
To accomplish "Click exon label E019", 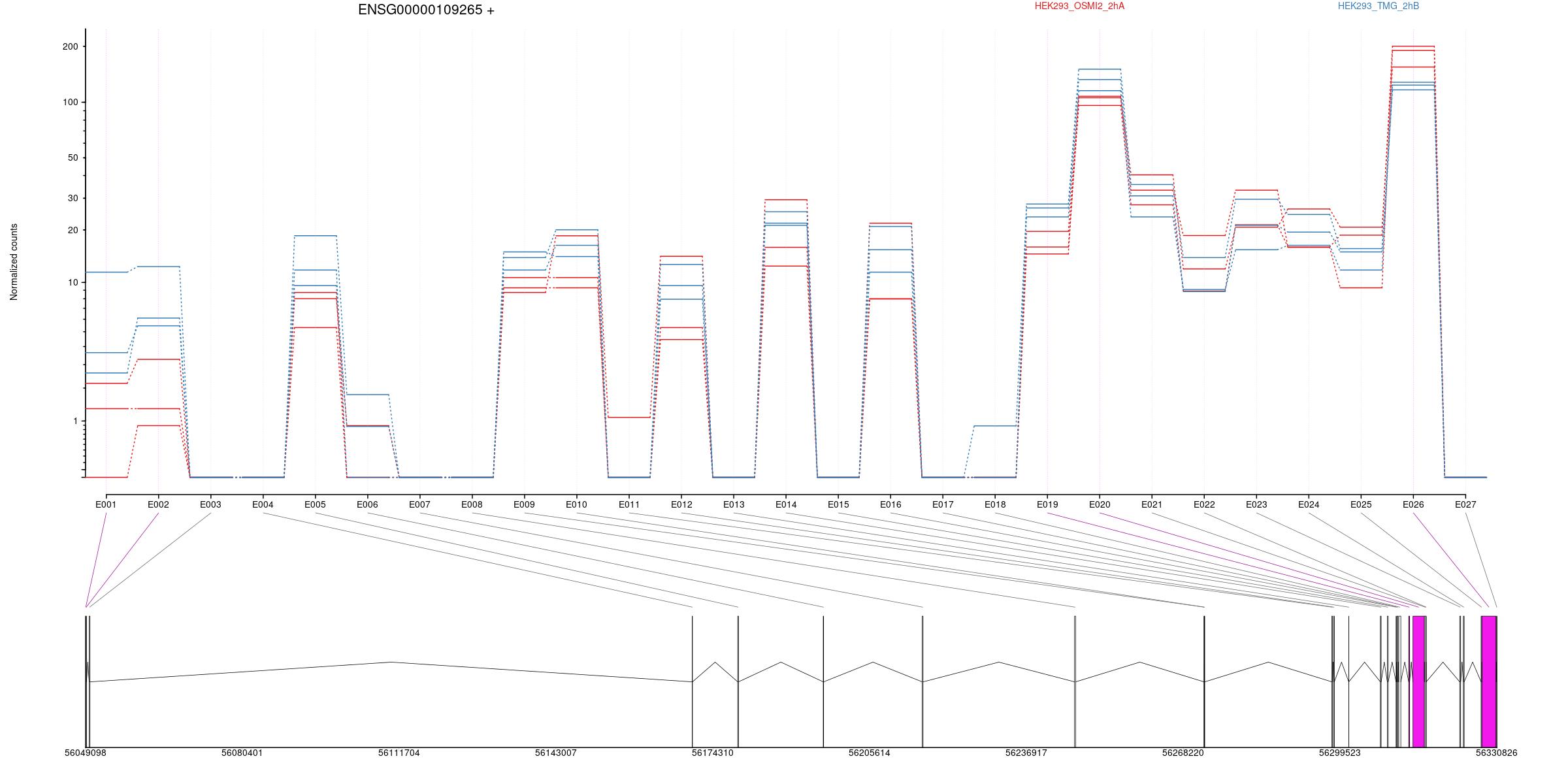I will (1047, 504).
